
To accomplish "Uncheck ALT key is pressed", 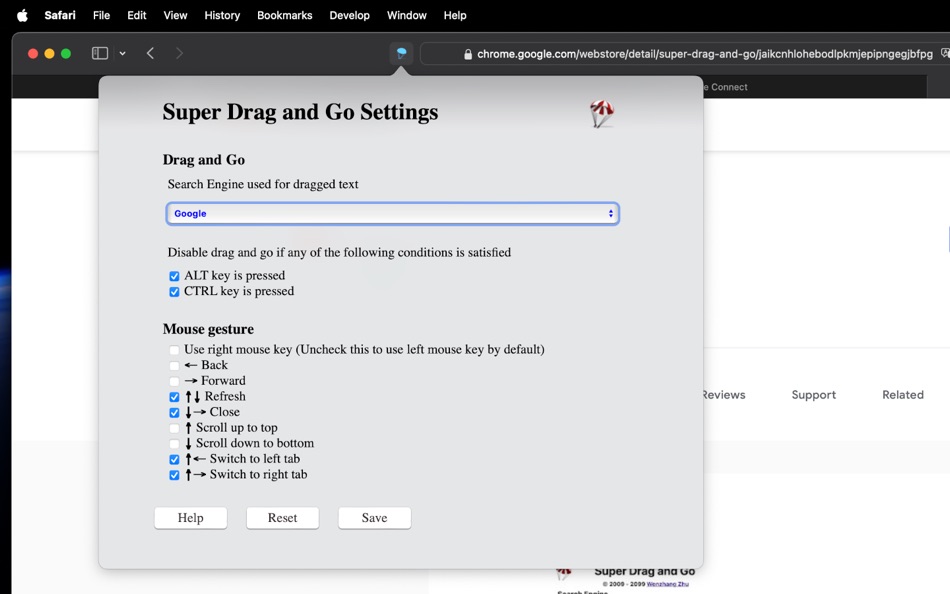I will pos(174,276).
